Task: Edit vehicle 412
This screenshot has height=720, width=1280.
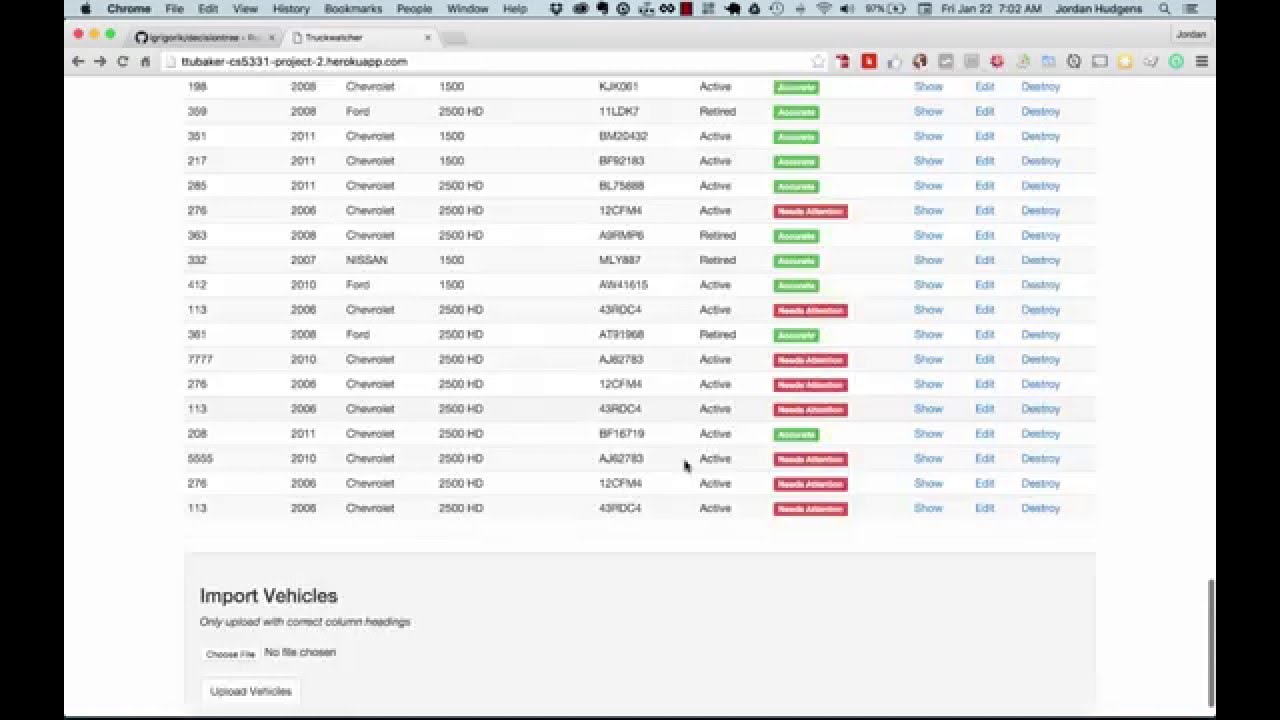Action: pyautogui.click(x=984, y=285)
